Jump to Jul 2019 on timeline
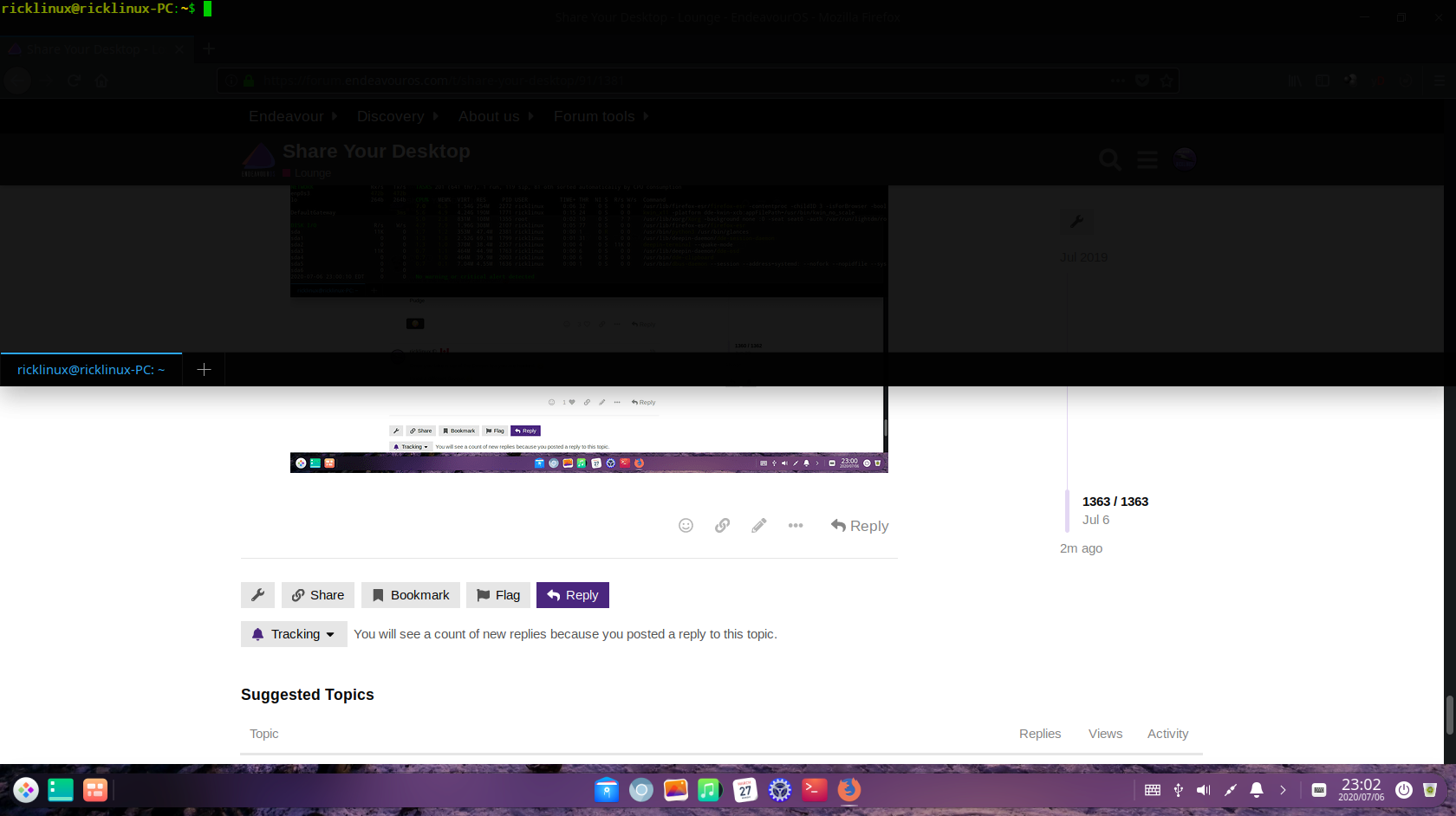This screenshot has width=1456, height=816. 1084,257
